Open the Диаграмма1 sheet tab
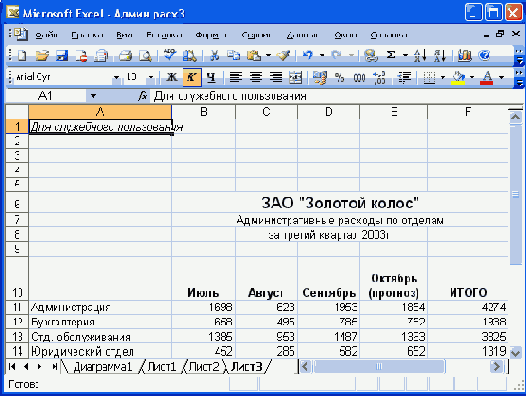The height and width of the screenshot is (396, 526). (102, 366)
